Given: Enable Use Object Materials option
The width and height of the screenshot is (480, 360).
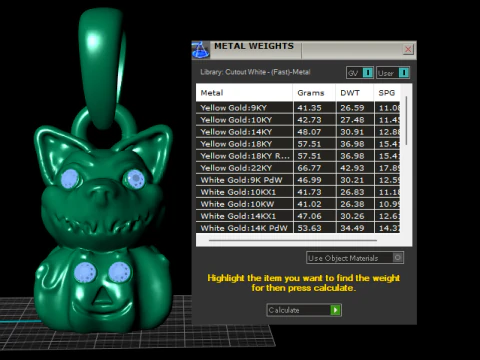Looking at the screenshot, I should 355,258.
